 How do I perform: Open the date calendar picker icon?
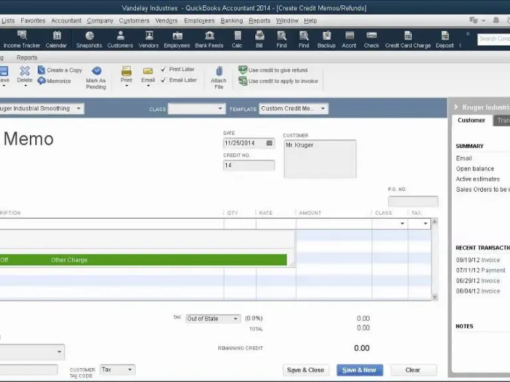pyautogui.click(x=269, y=143)
